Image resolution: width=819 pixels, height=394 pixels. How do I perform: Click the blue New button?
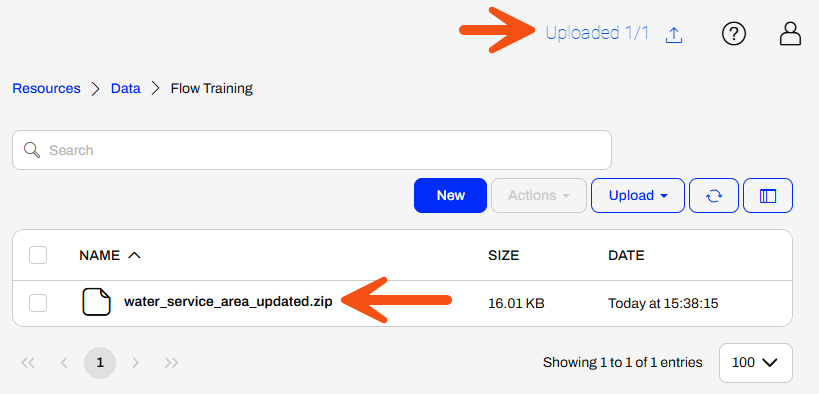450,195
